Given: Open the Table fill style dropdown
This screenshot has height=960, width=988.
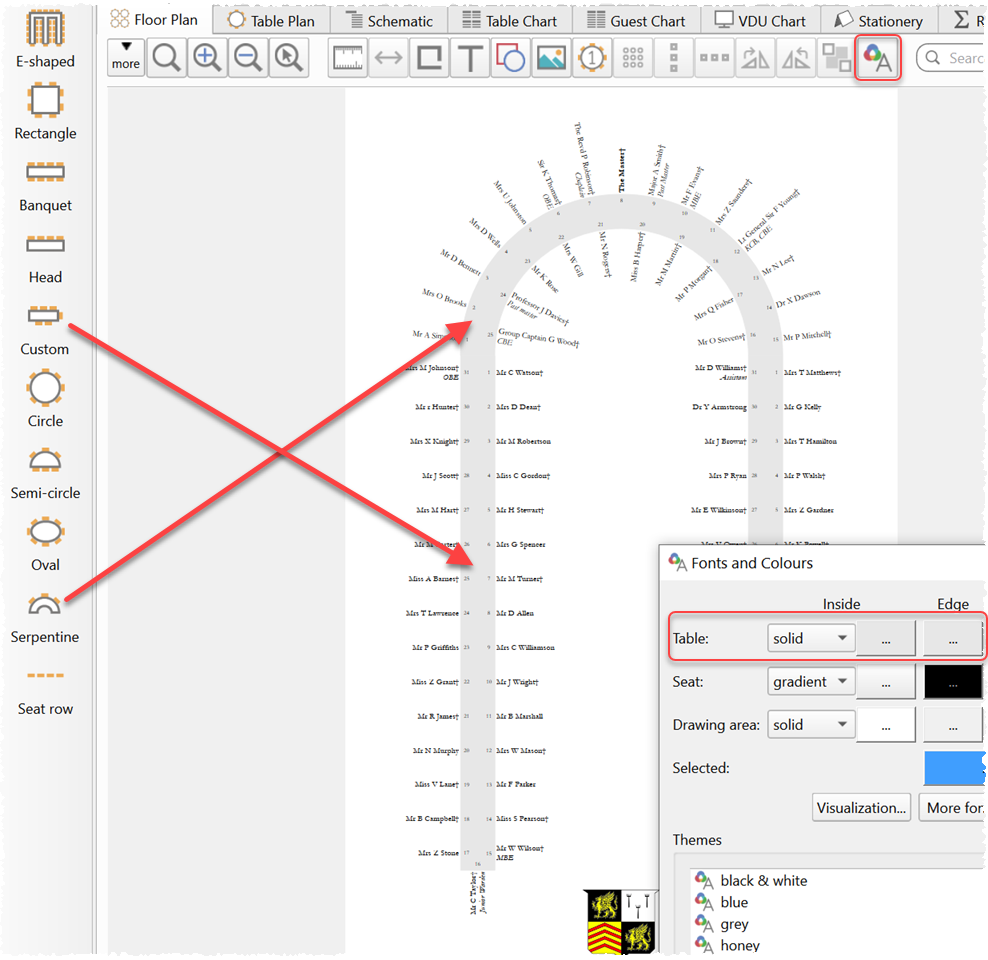Looking at the screenshot, I should [x=811, y=638].
